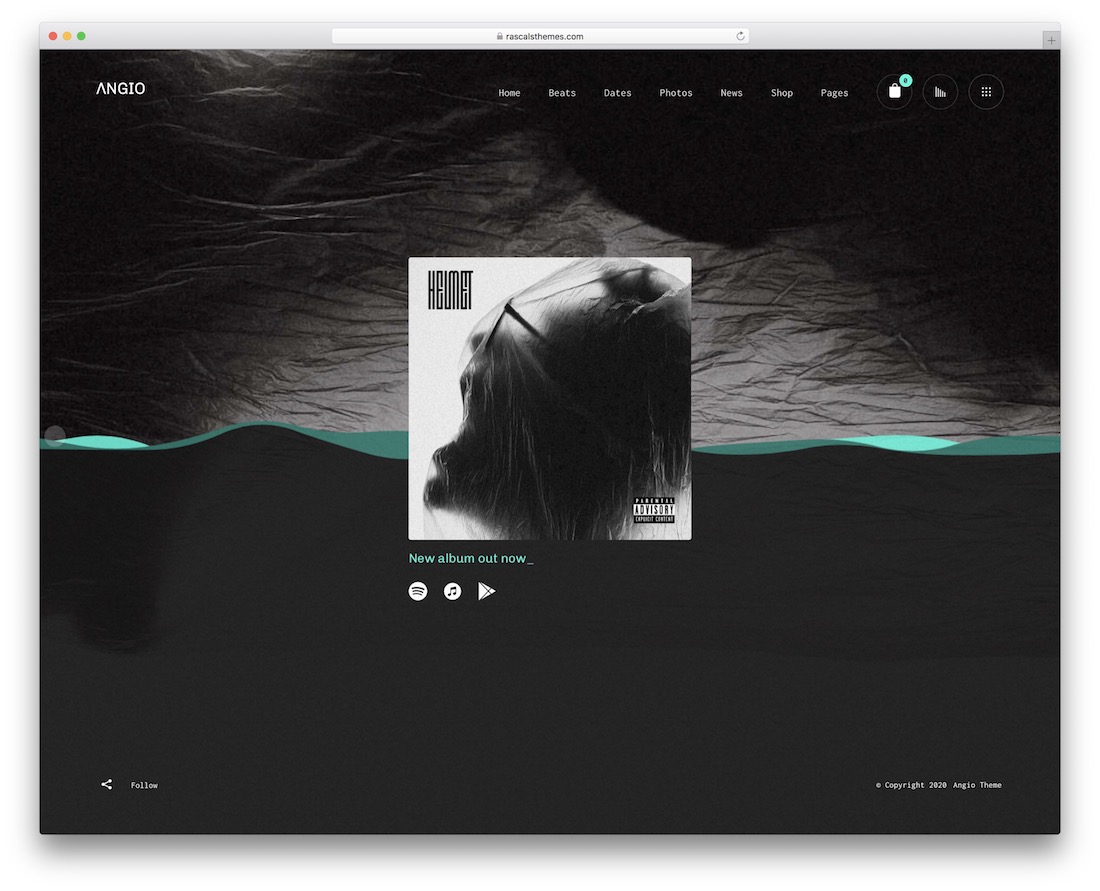
Task: Open the music player equalizer icon
Action: [x=940, y=92]
